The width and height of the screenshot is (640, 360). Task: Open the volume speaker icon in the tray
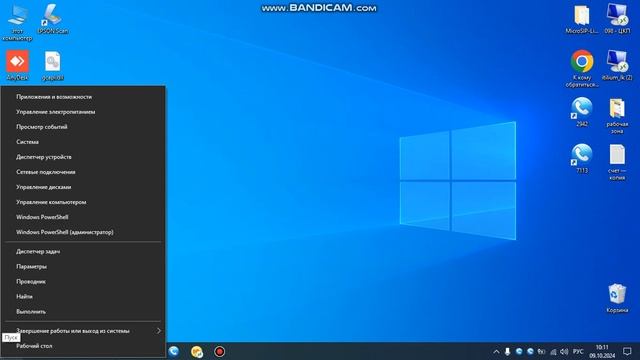(x=564, y=351)
